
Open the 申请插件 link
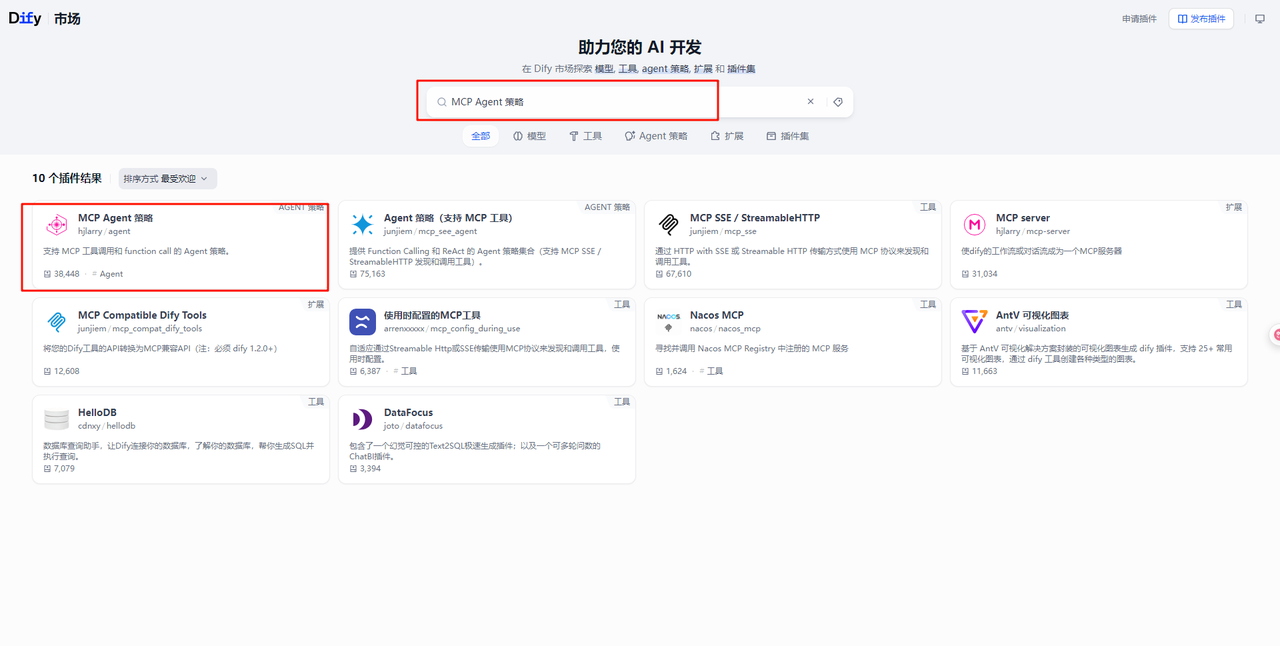click(1139, 19)
